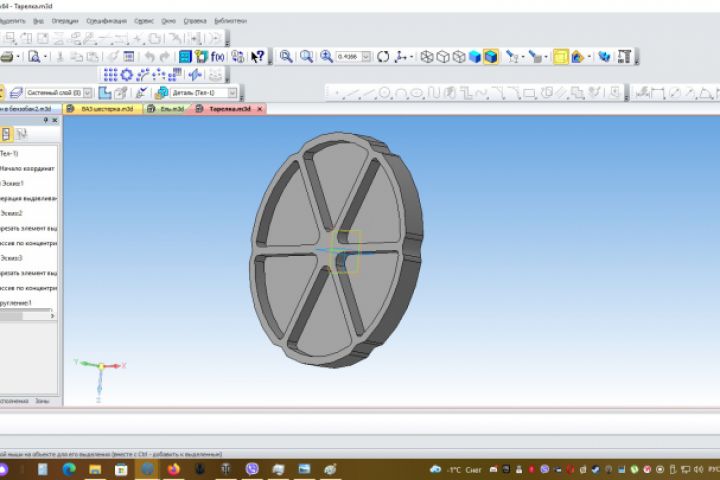Open the Справка menu

click(x=195, y=21)
